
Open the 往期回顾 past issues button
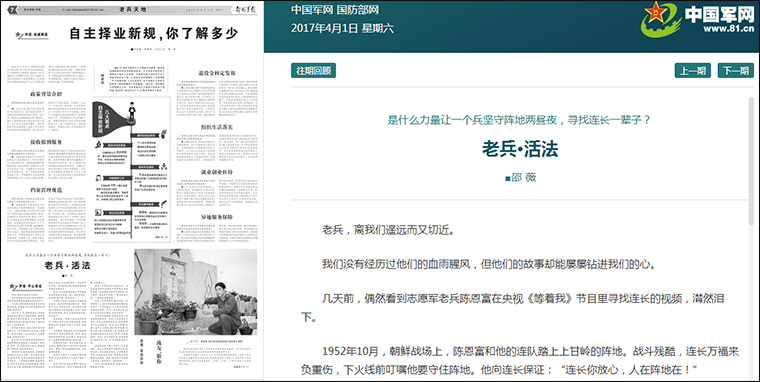(x=314, y=71)
